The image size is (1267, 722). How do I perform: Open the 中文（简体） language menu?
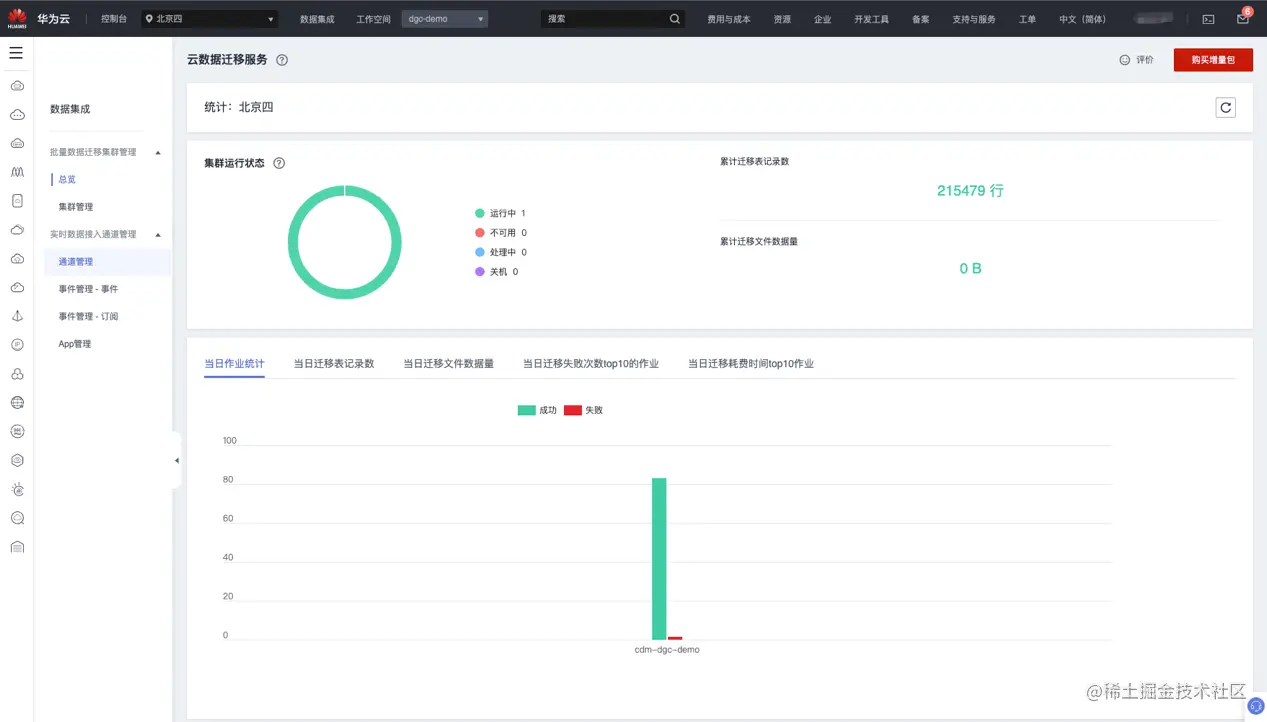click(1083, 19)
